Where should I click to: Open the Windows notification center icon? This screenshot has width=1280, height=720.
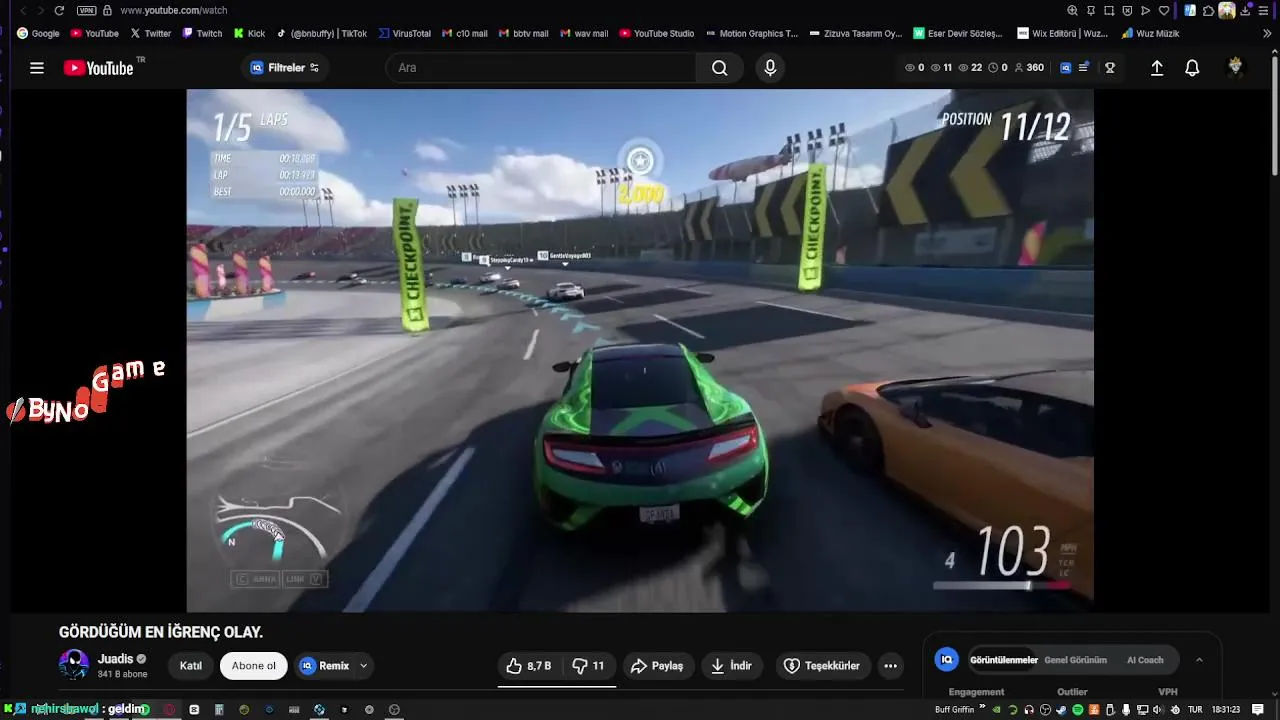coord(1258,710)
